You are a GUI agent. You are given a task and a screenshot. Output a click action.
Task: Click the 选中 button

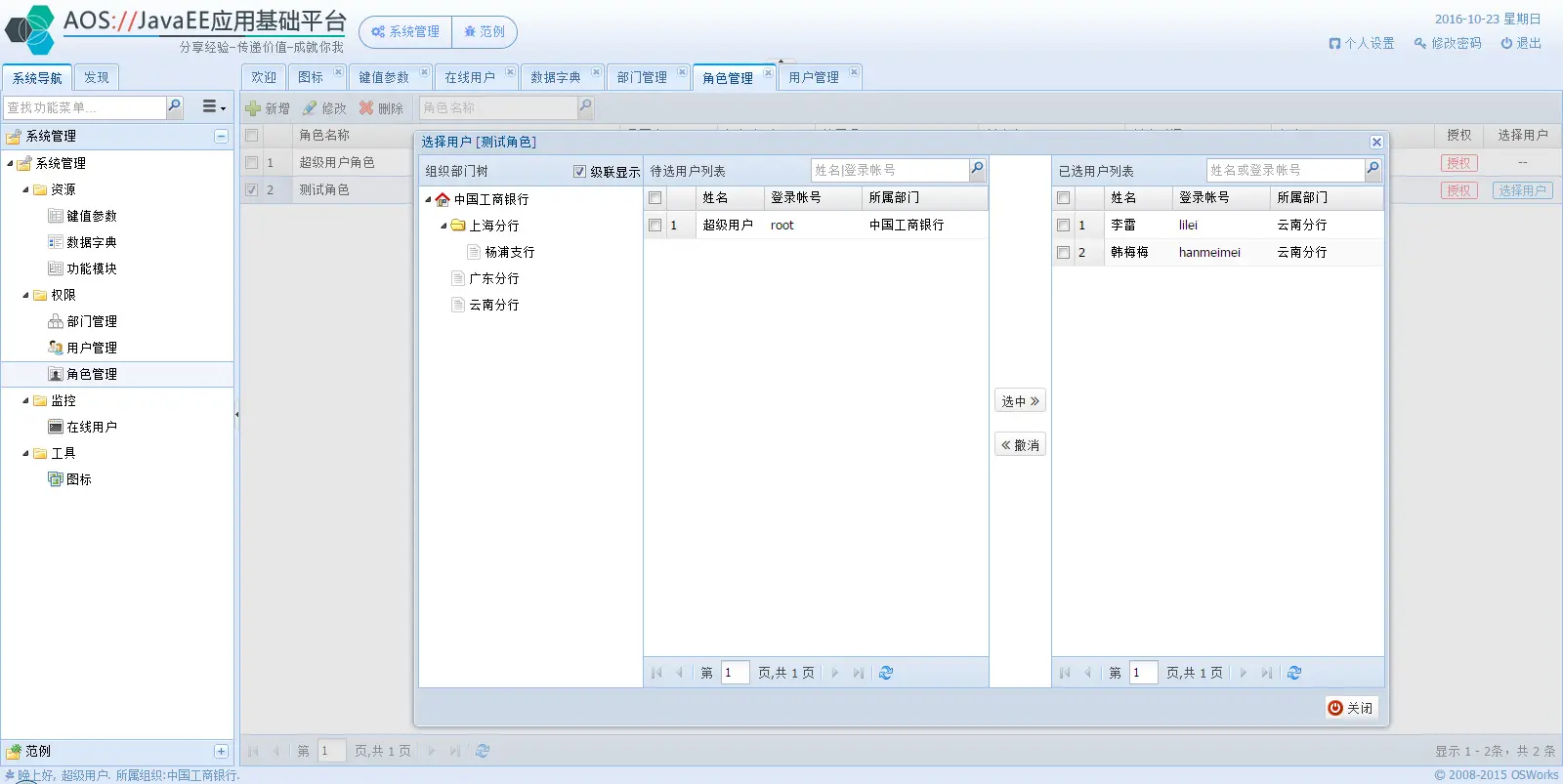tap(1020, 400)
